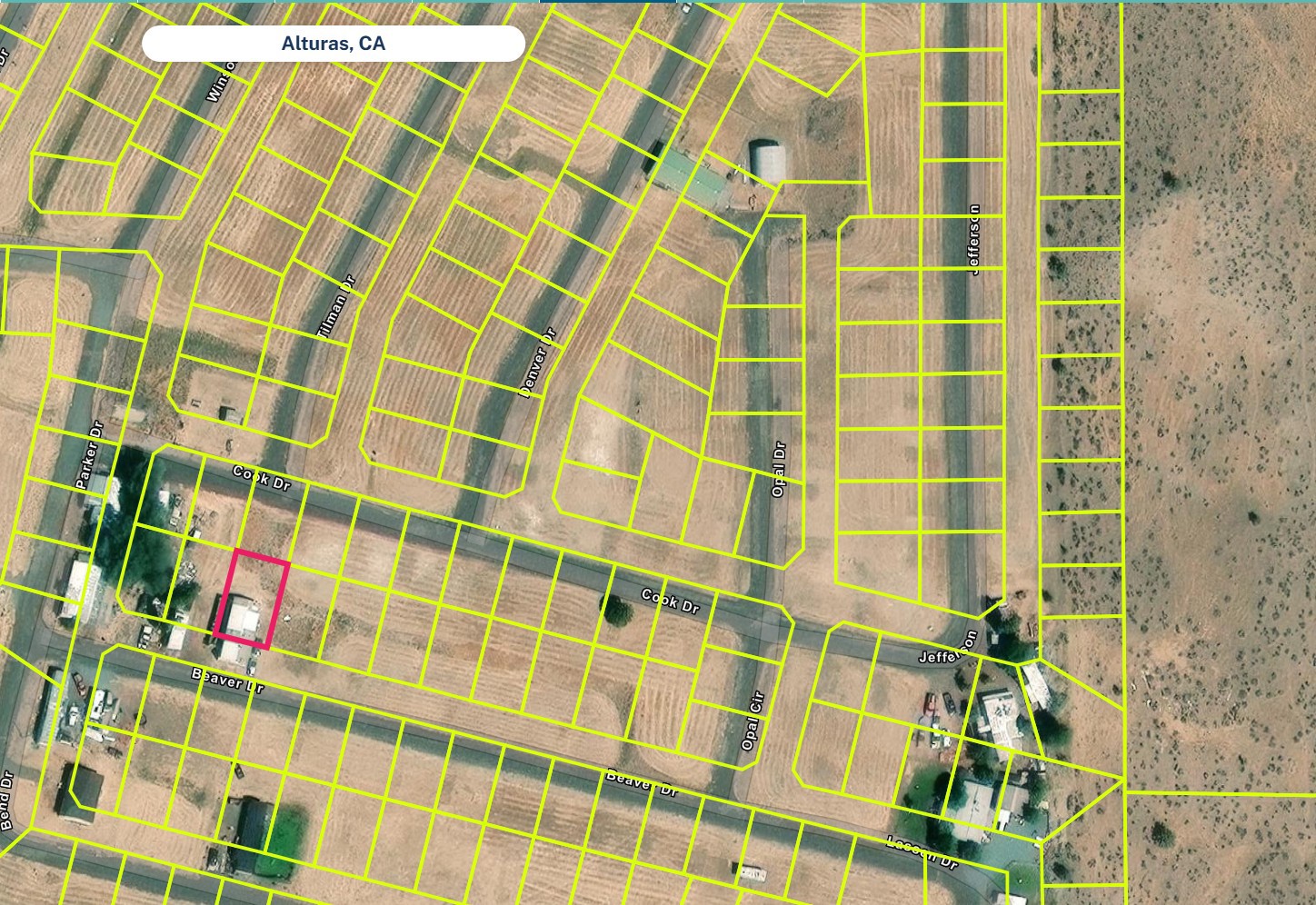Click the Beaver Dr label below the red parcel
Image resolution: width=1316 pixels, height=905 pixels.
tap(227, 679)
